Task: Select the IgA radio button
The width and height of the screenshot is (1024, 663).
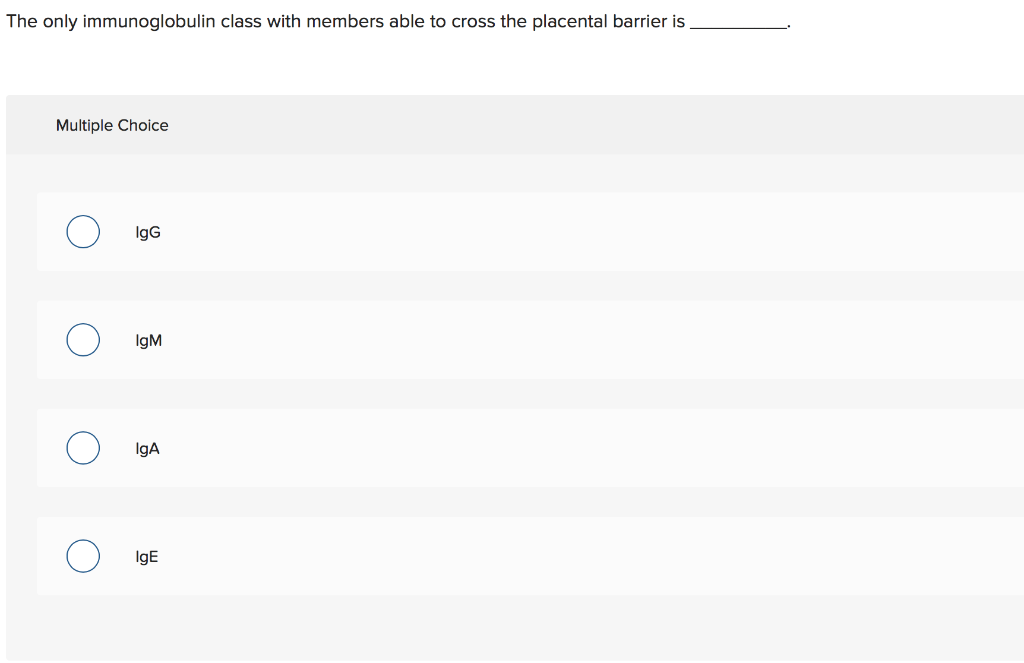Action: point(83,447)
